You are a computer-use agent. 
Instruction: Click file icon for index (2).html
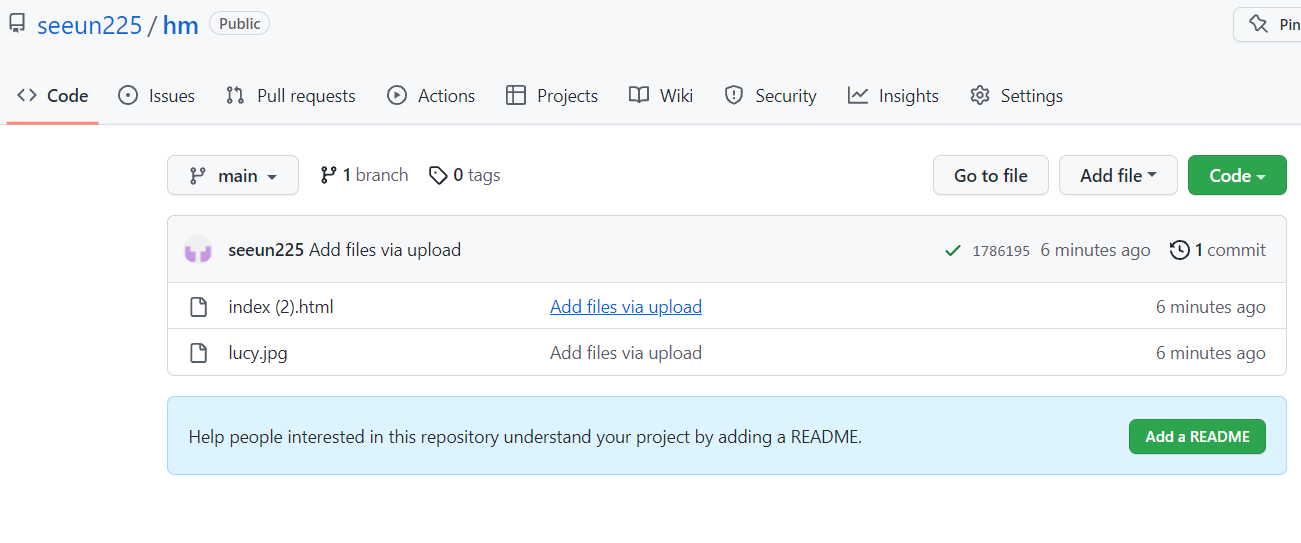point(199,307)
